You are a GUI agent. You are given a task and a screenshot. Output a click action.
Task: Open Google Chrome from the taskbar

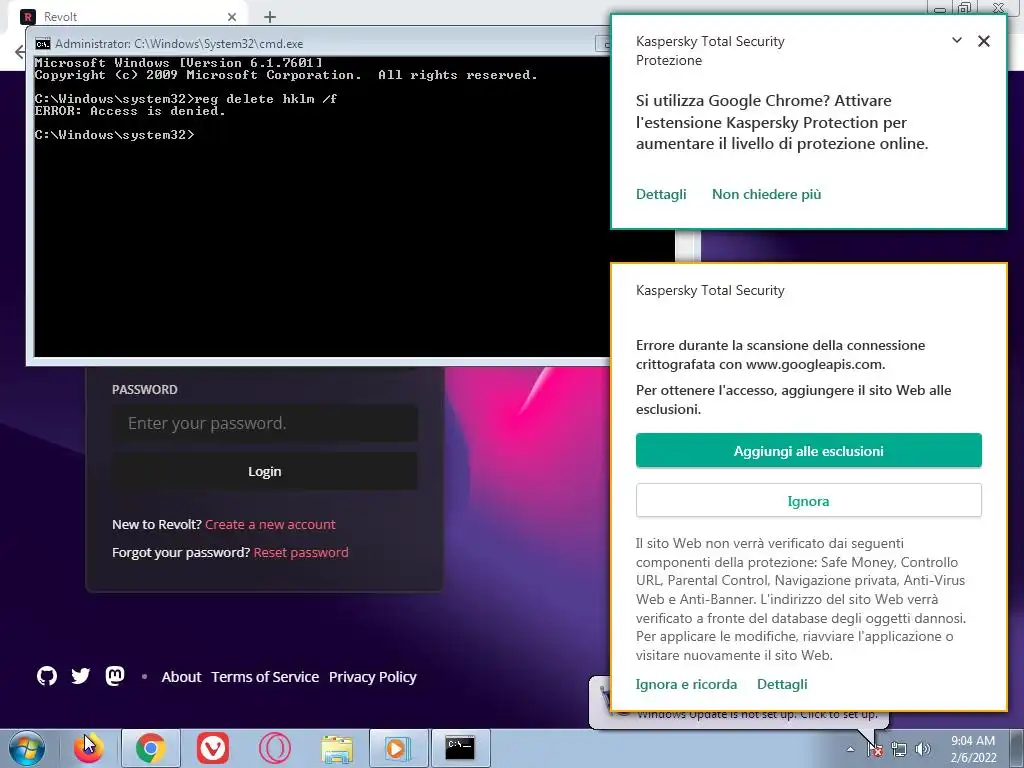[150, 748]
